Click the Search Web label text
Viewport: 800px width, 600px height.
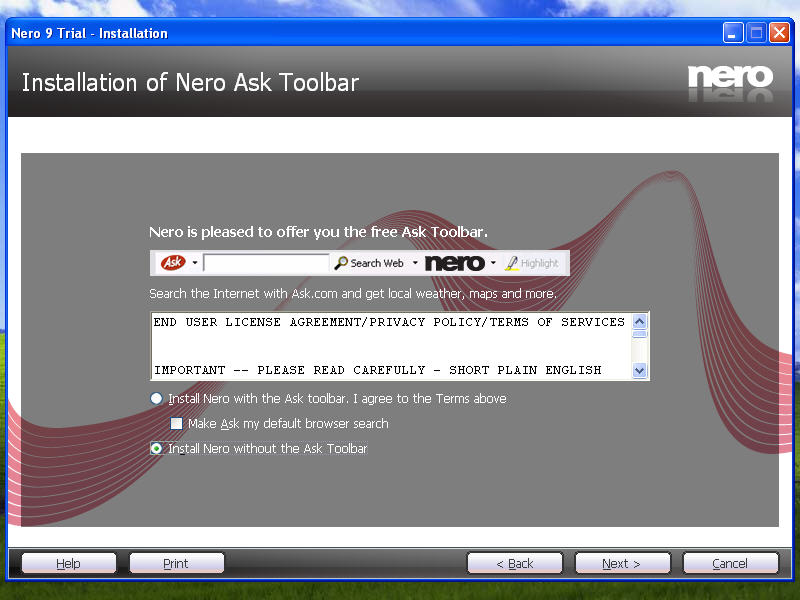coord(377,263)
